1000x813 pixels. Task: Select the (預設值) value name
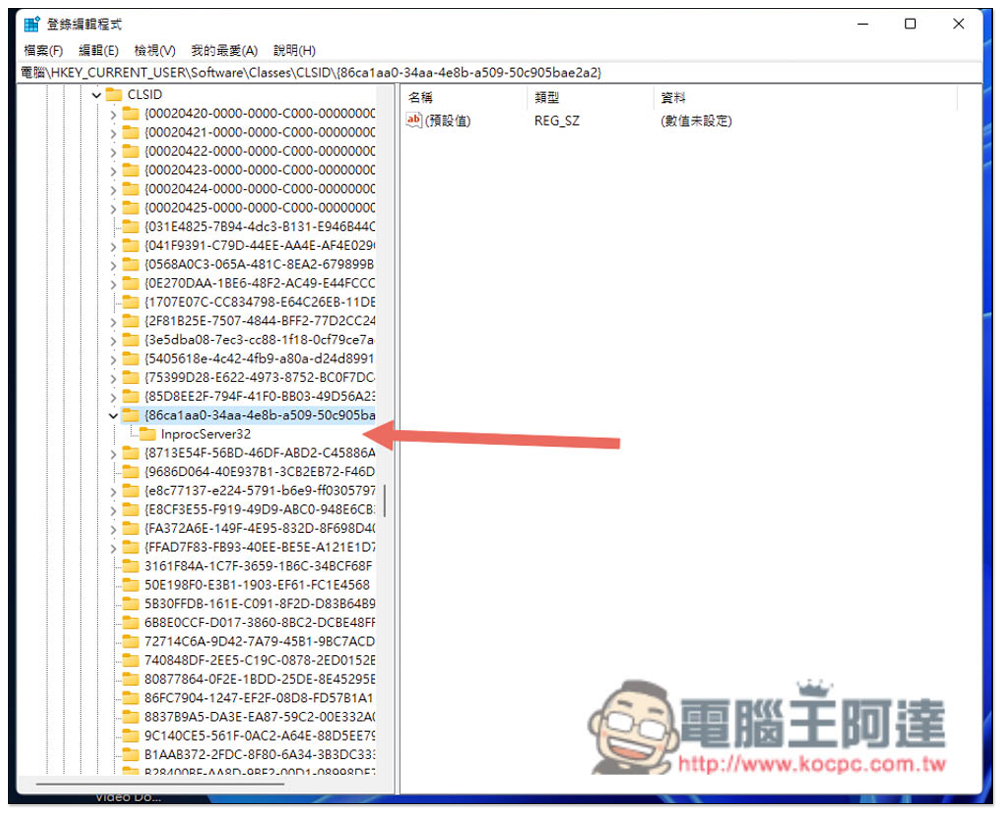pyautogui.click(x=448, y=121)
